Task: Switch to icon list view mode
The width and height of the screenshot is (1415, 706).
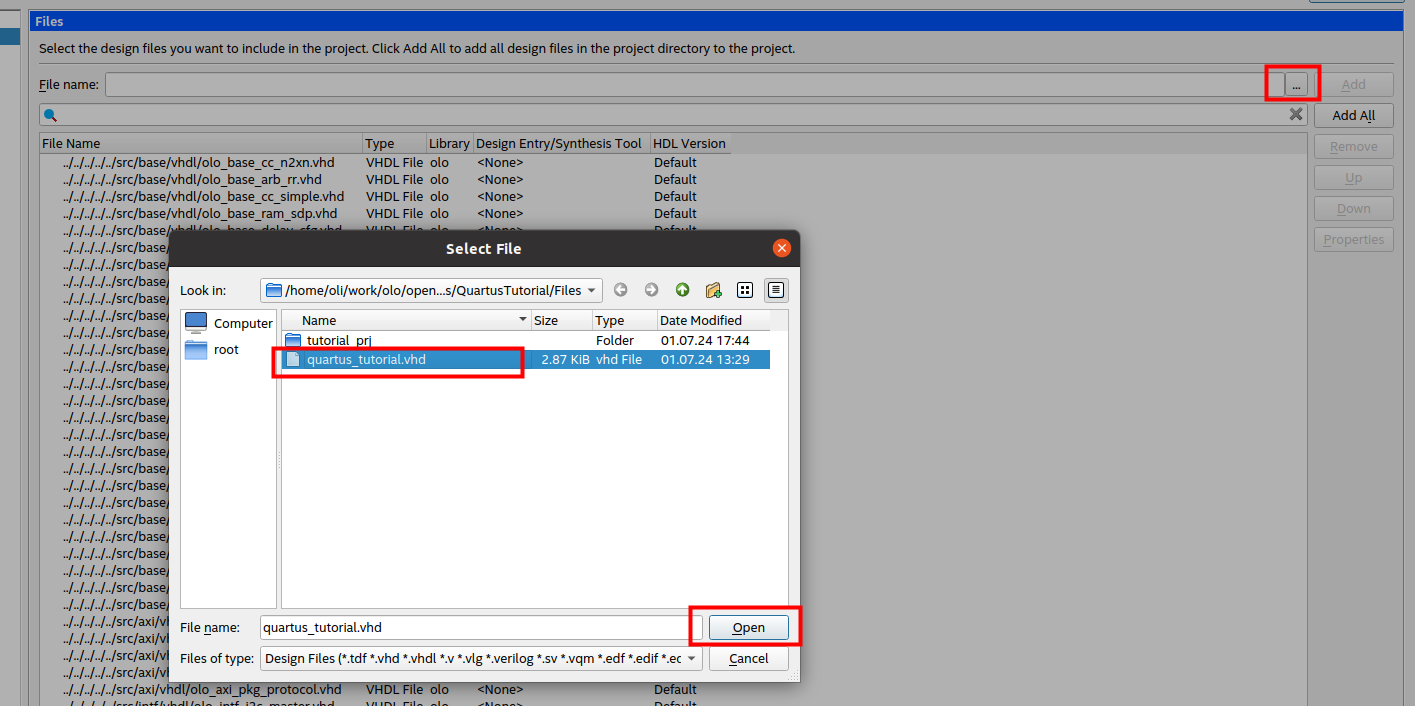Action: [x=745, y=290]
